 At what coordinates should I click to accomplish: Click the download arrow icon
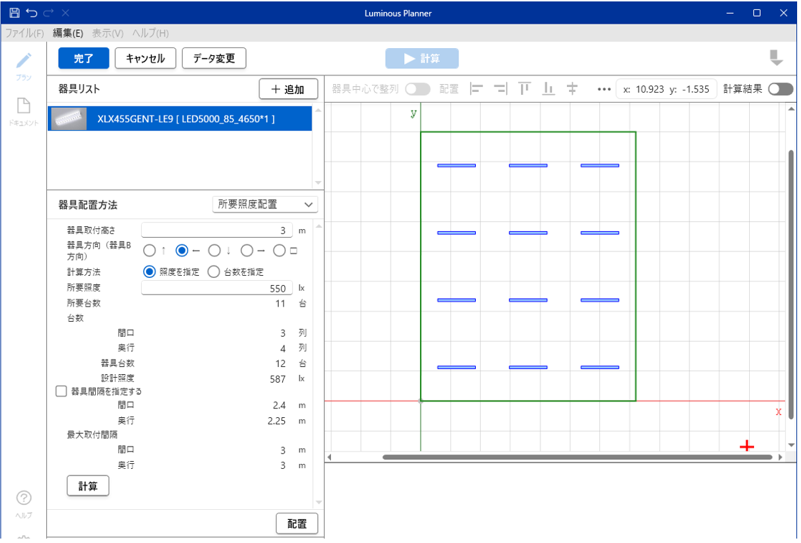(775, 58)
